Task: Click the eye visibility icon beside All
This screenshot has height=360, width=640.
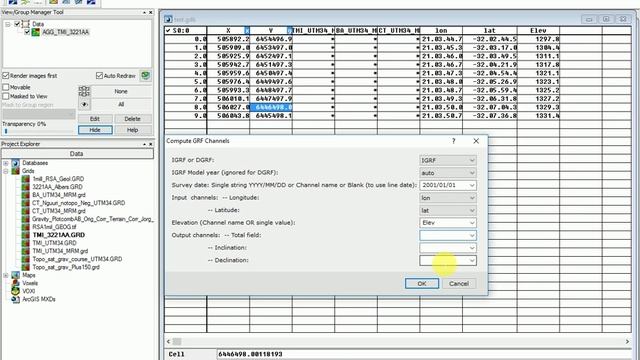Action: [x=84, y=104]
